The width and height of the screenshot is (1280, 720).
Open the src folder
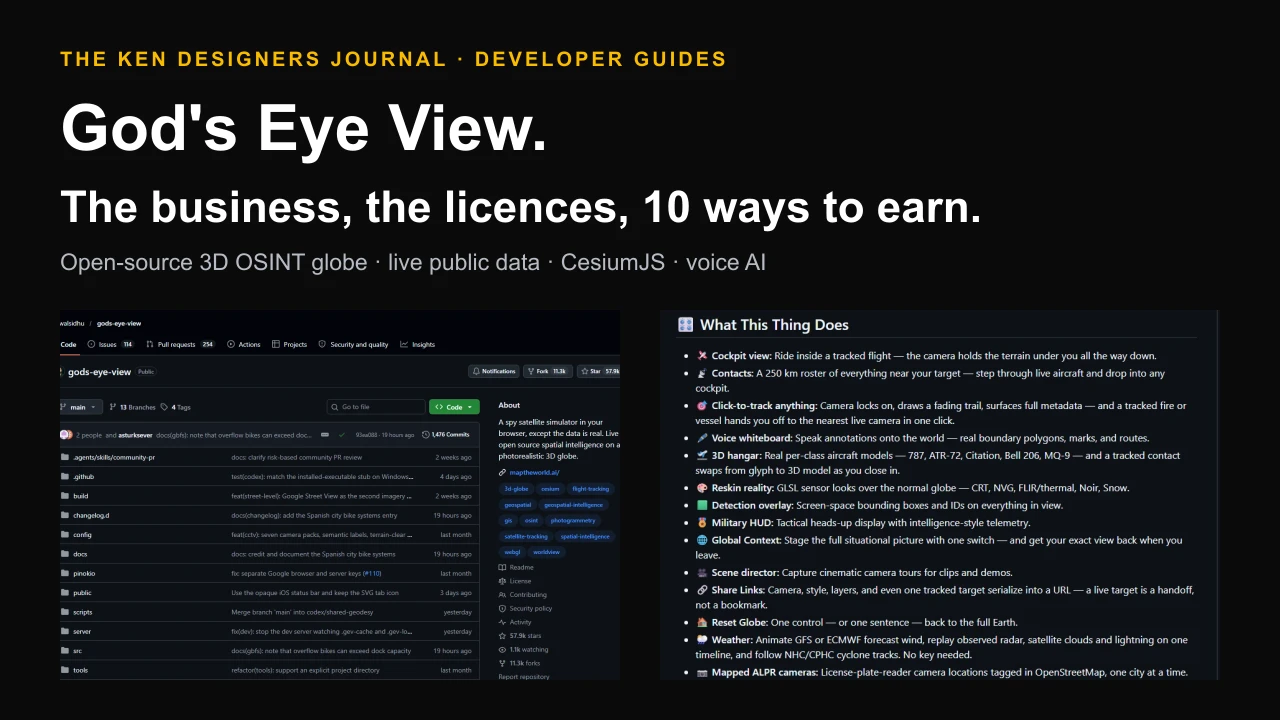pos(78,651)
